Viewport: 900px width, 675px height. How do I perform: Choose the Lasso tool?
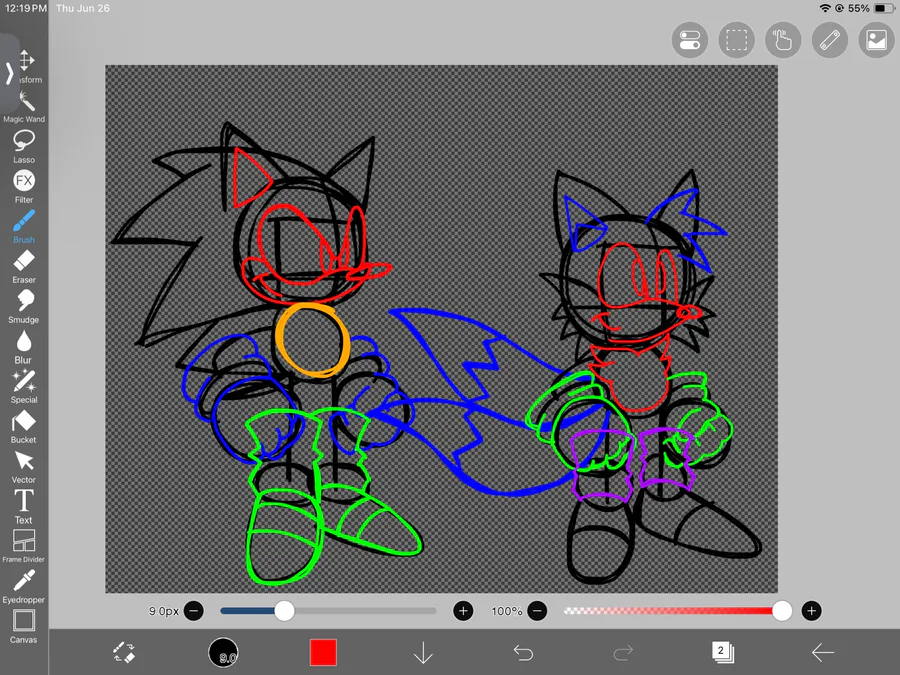click(24, 147)
